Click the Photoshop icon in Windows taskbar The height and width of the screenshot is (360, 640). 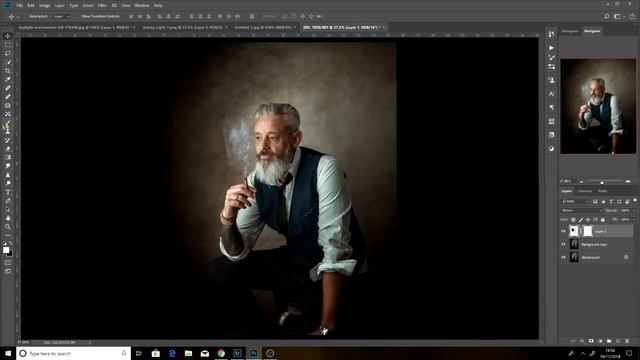(x=253, y=353)
